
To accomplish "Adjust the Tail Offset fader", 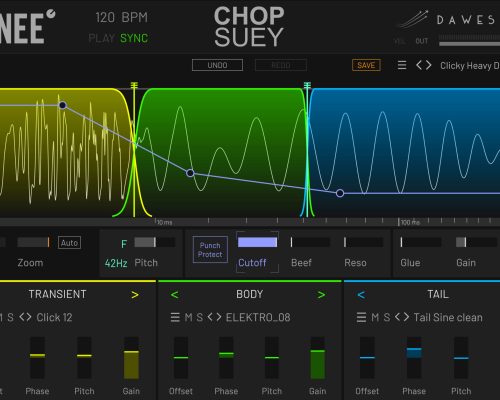I will [367, 357].
